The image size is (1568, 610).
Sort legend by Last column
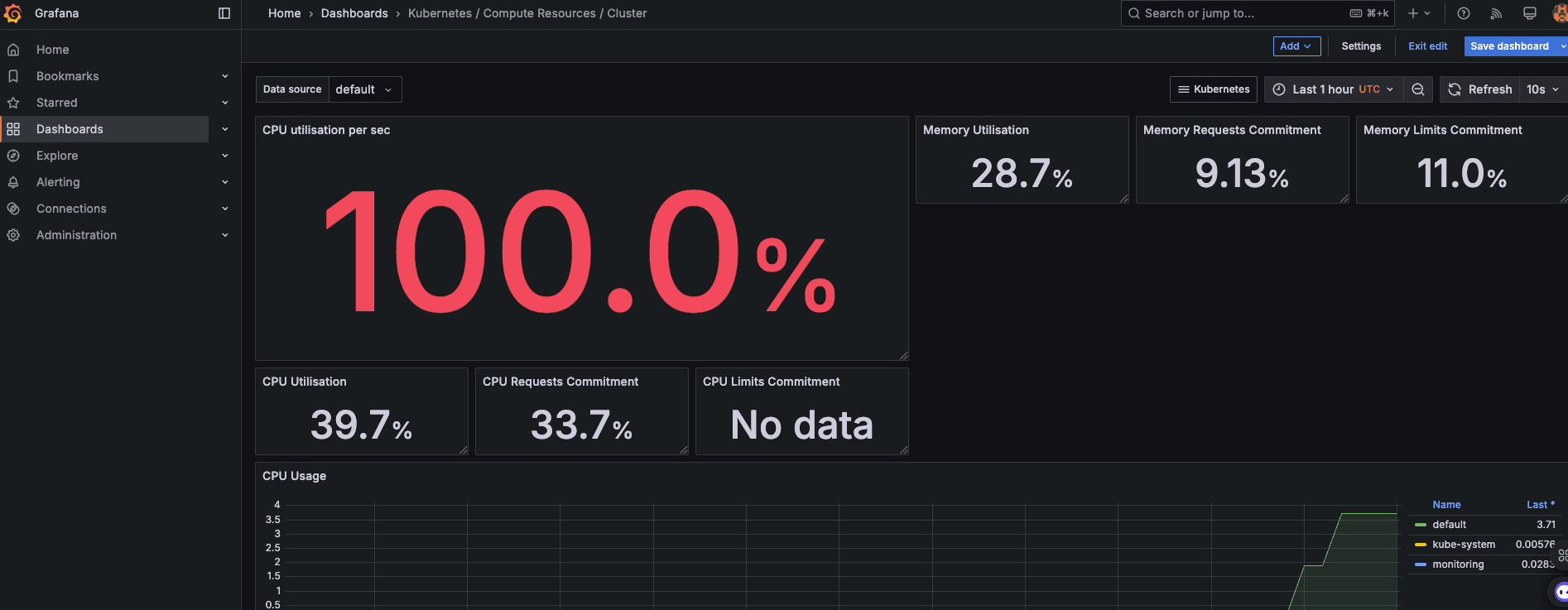(x=1541, y=505)
